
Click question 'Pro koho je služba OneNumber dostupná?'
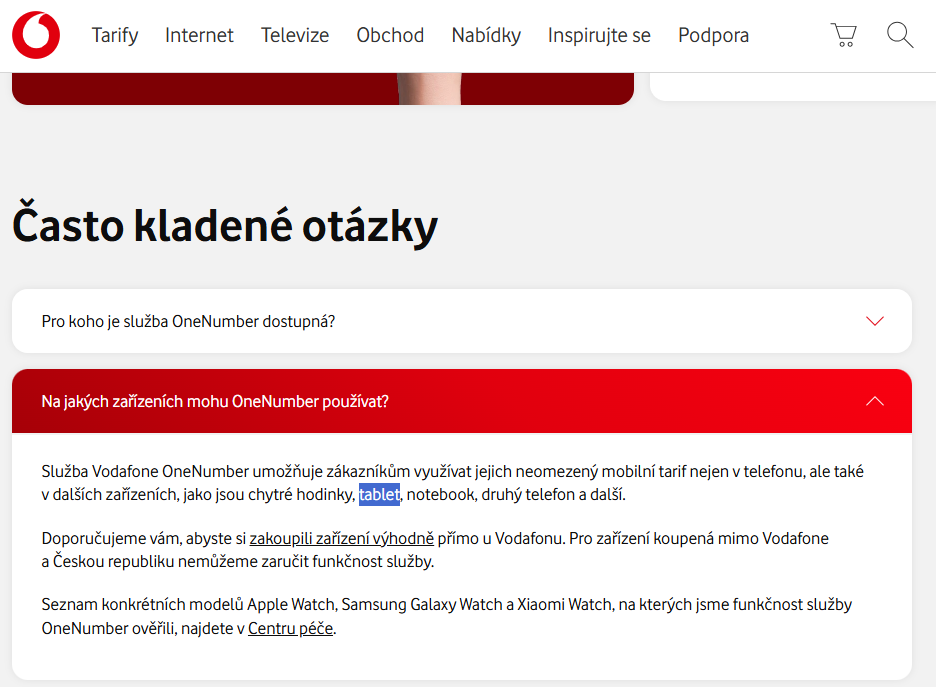pos(188,321)
